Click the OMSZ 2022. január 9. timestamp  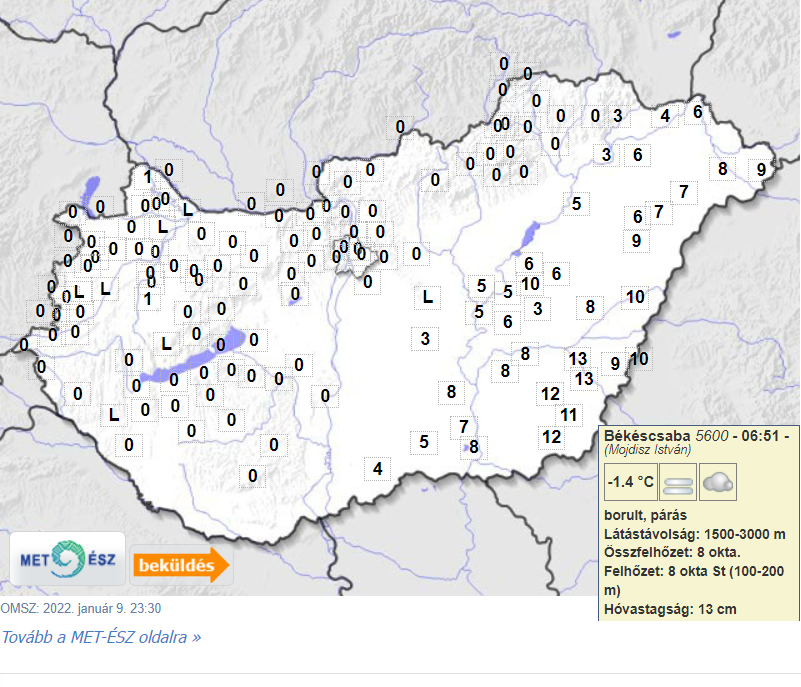coord(81,607)
